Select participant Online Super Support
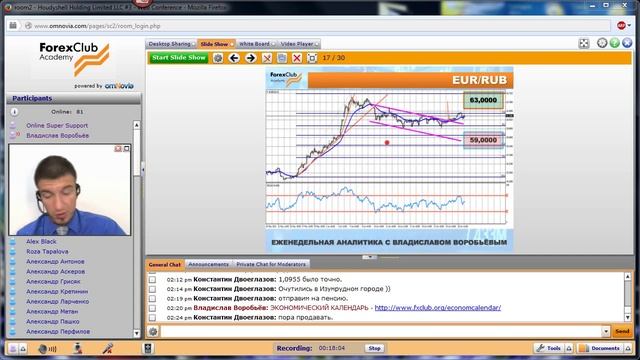This screenshot has height=360, width=640. click(57, 125)
